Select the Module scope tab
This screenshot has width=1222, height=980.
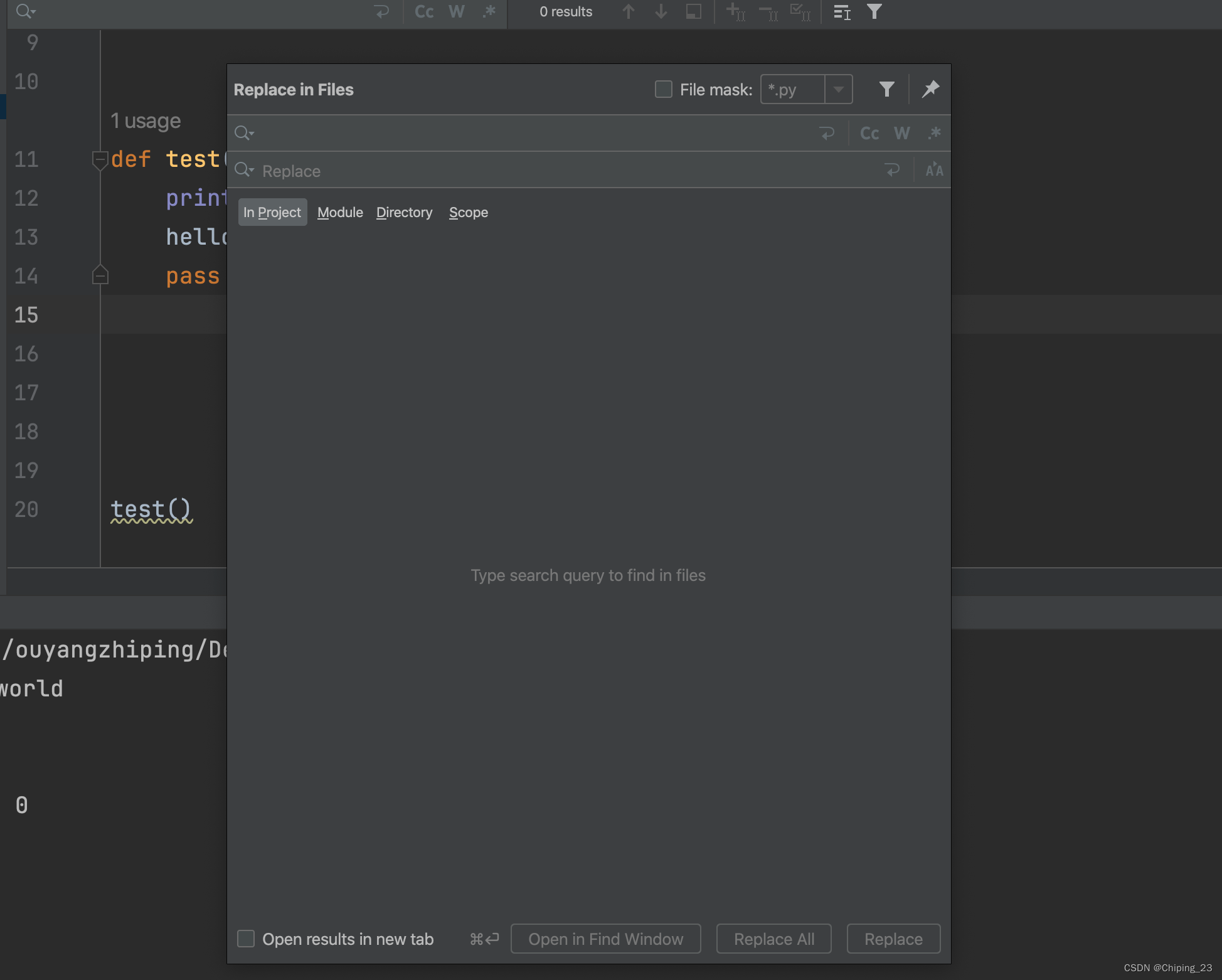click(x=340, y=212)
